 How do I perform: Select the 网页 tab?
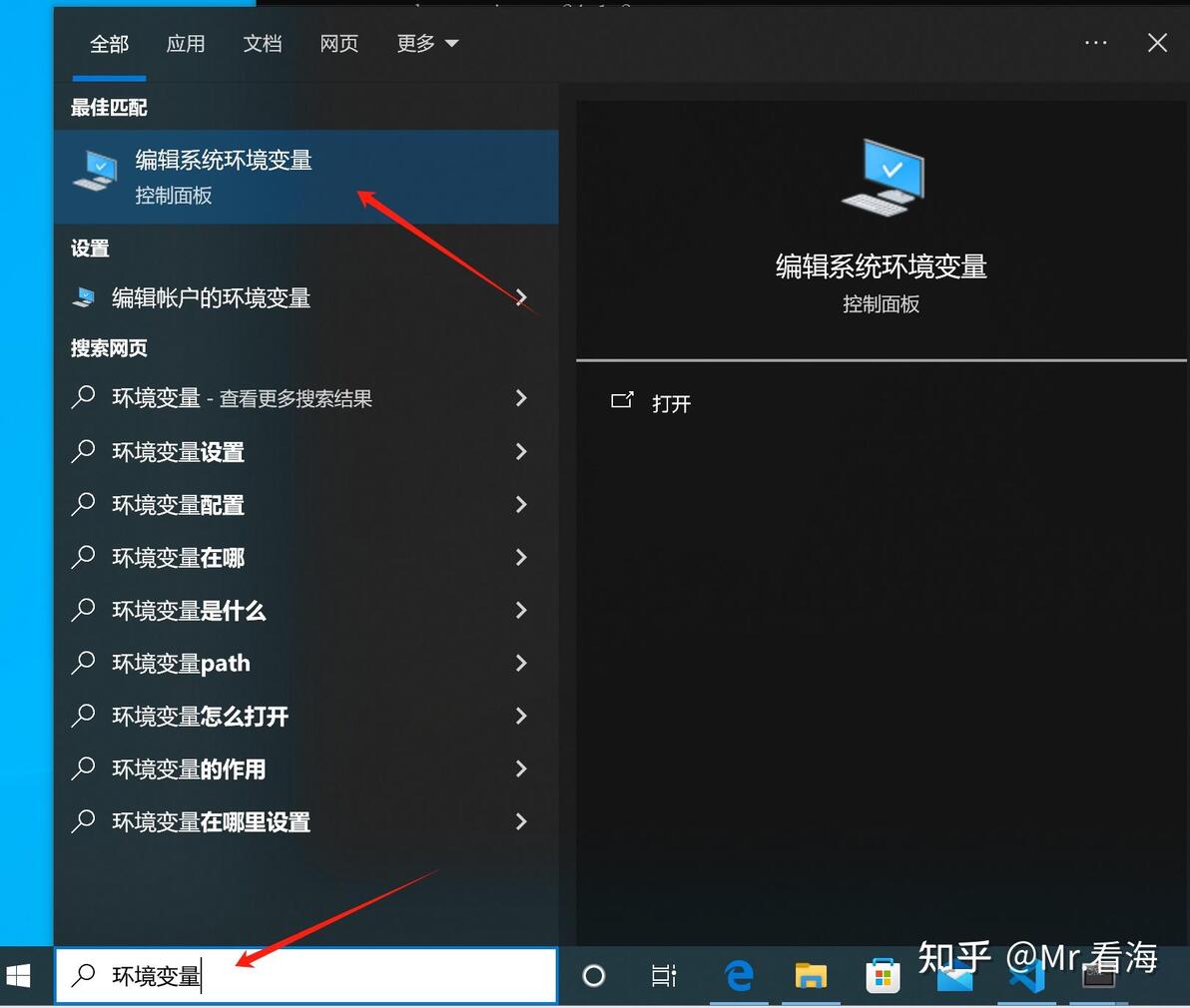point(339,43)
